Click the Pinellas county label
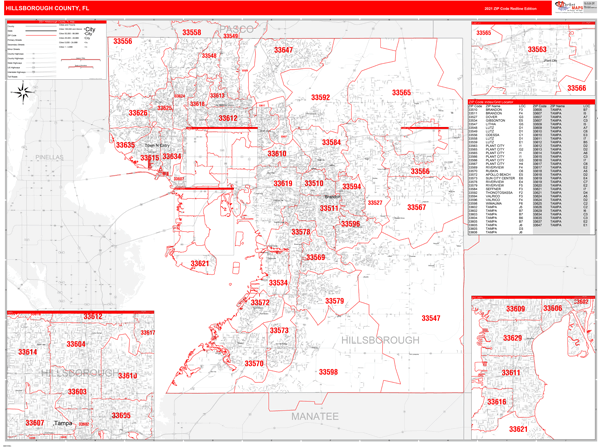 pos(48,158)
